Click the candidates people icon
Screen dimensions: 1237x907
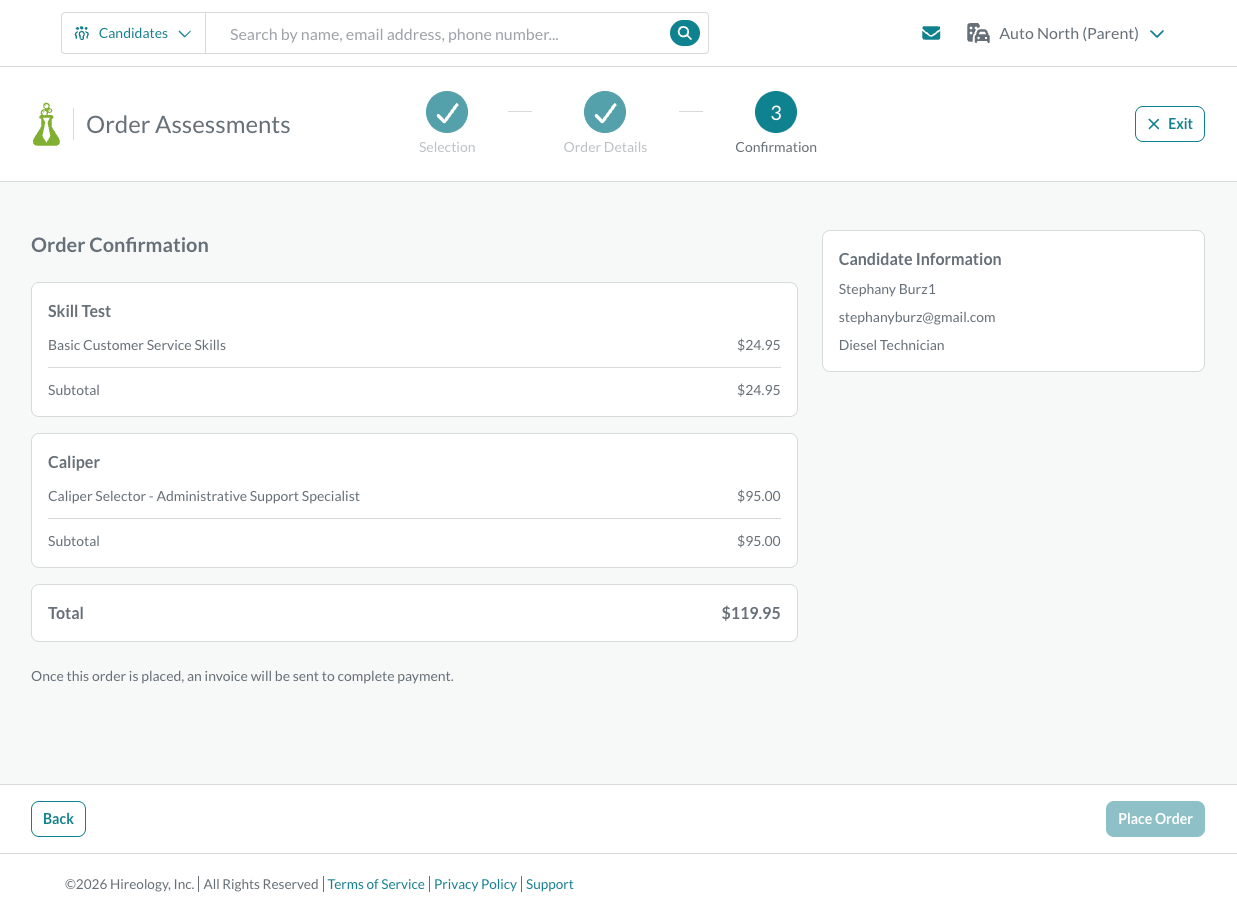pos(82,33)
